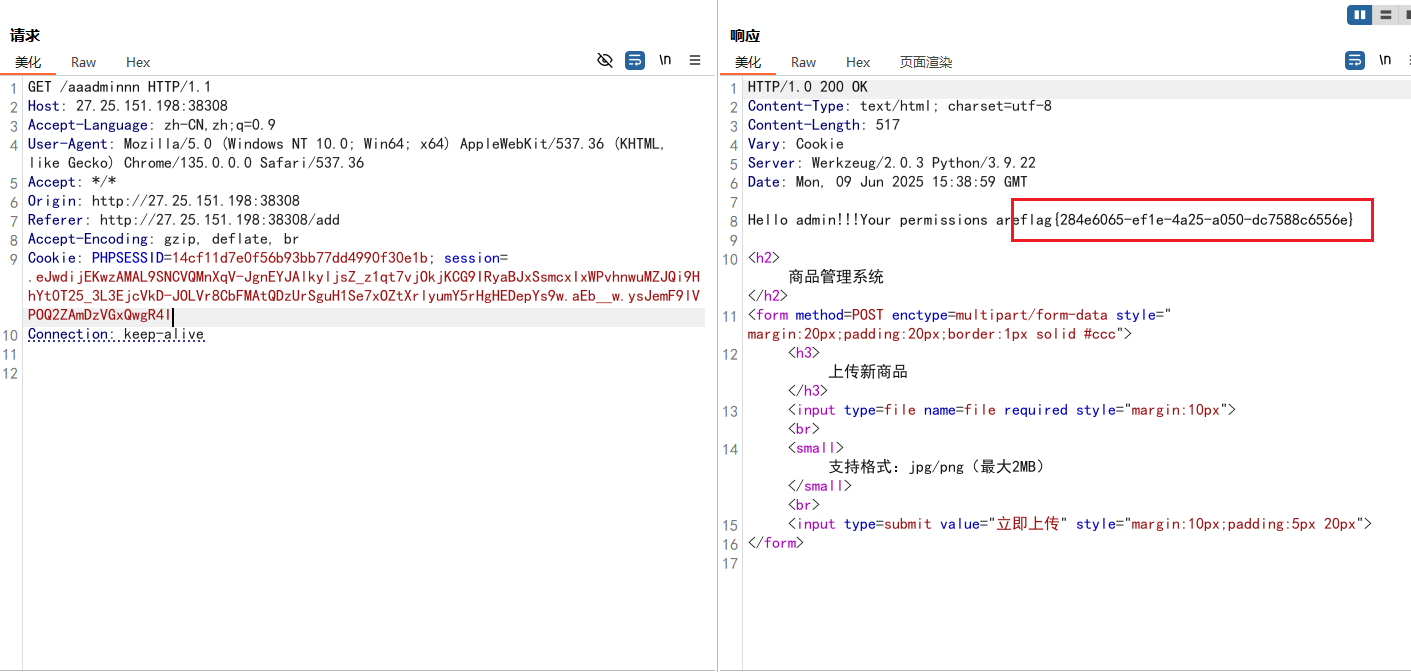Screen dimensions: 1411x672
Task: Click flag{284e6065...} text in response
Action: pyautogui.click(x=1186, y=220)
